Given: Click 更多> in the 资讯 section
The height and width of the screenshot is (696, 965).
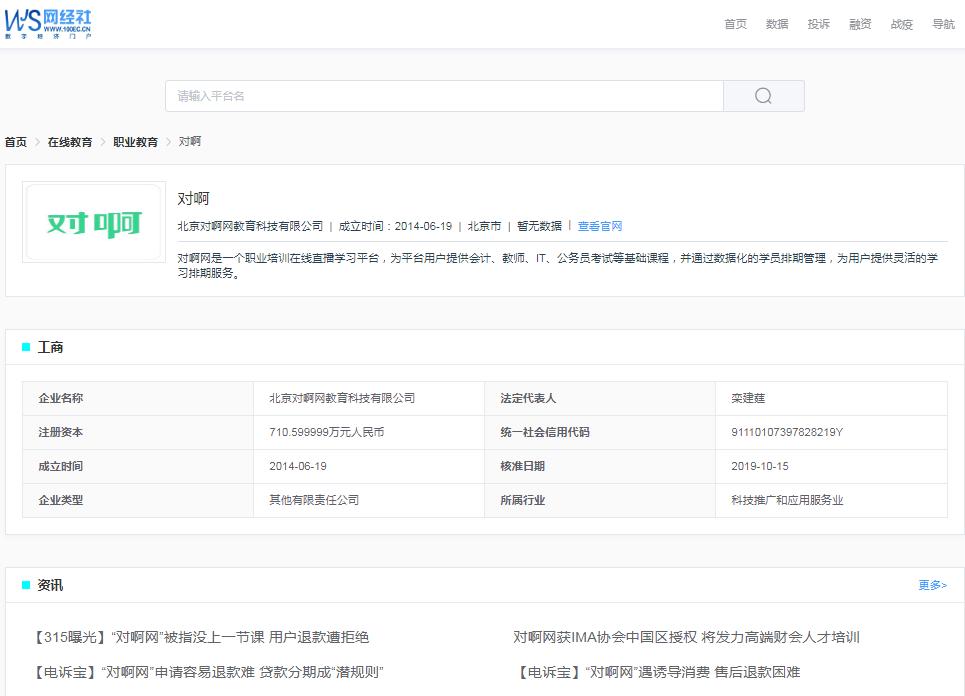Looking at the screenshot, I should [x=932, y=585].
